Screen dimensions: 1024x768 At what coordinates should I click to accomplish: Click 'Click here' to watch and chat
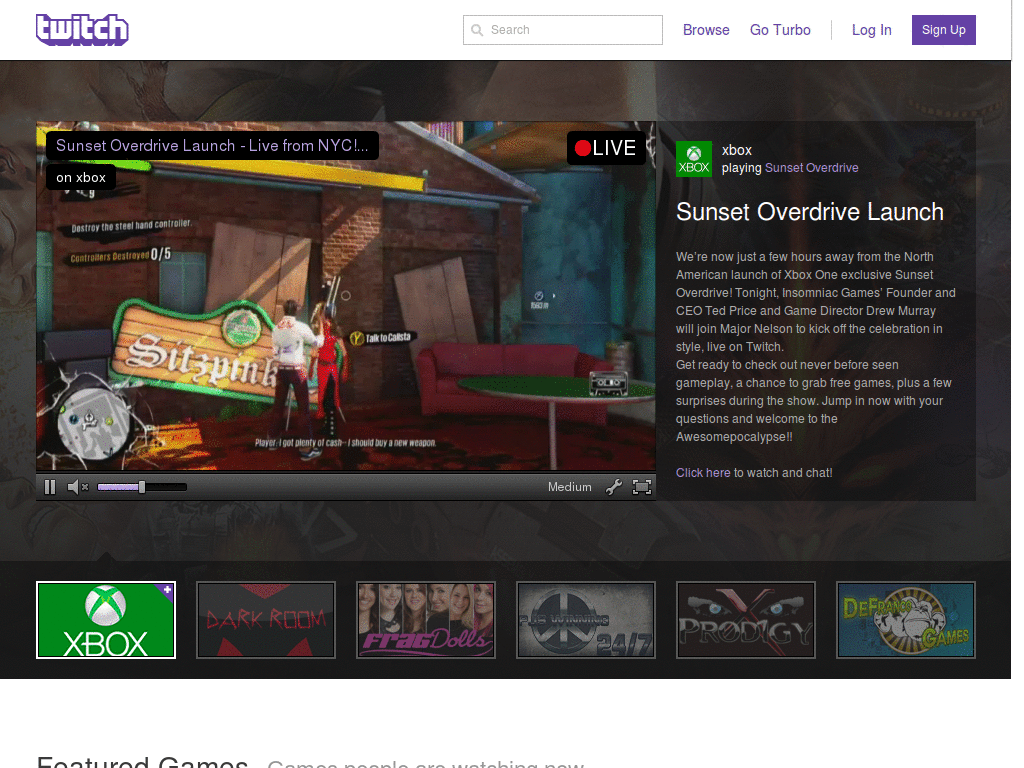tap(703, 473)
